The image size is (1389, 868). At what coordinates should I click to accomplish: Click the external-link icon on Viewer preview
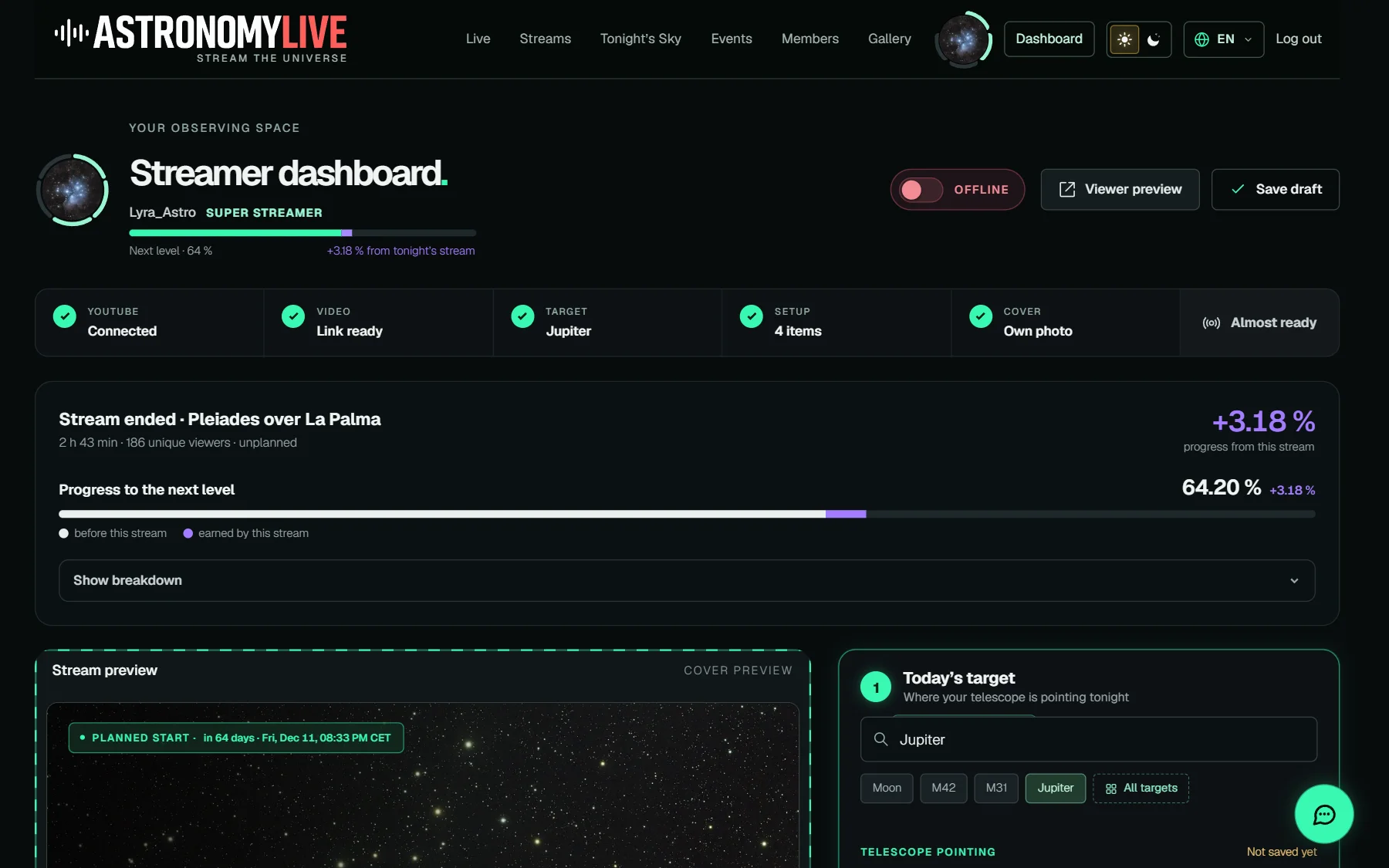pyautogui.click(x=1067, y=190)
